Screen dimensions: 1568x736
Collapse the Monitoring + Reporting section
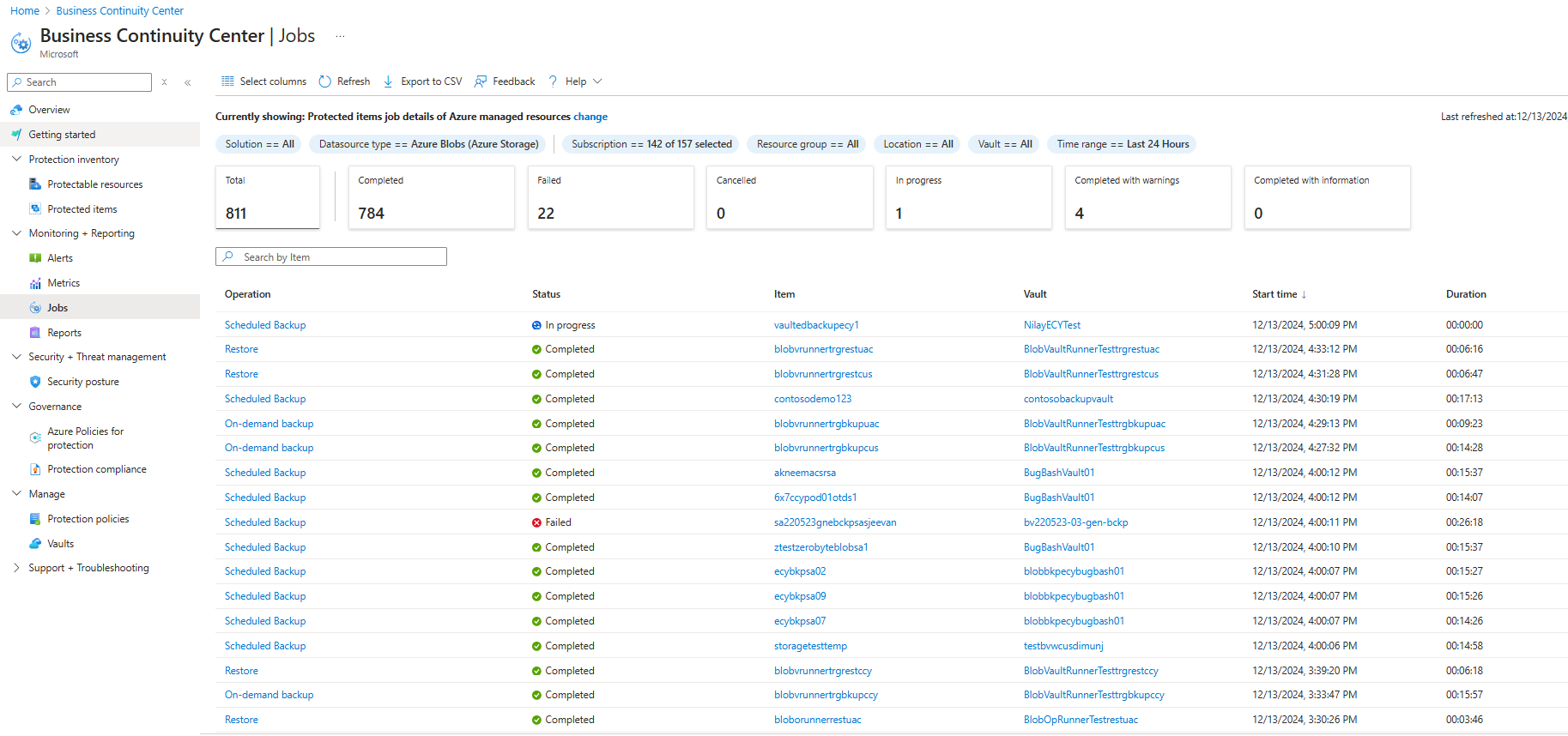(16, 233)
